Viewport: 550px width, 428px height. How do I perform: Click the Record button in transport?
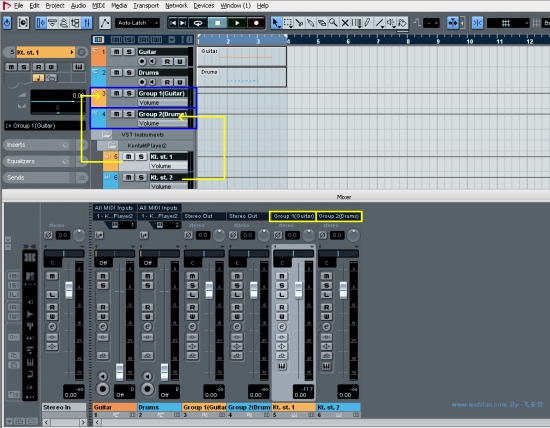(x=256, y=23)
